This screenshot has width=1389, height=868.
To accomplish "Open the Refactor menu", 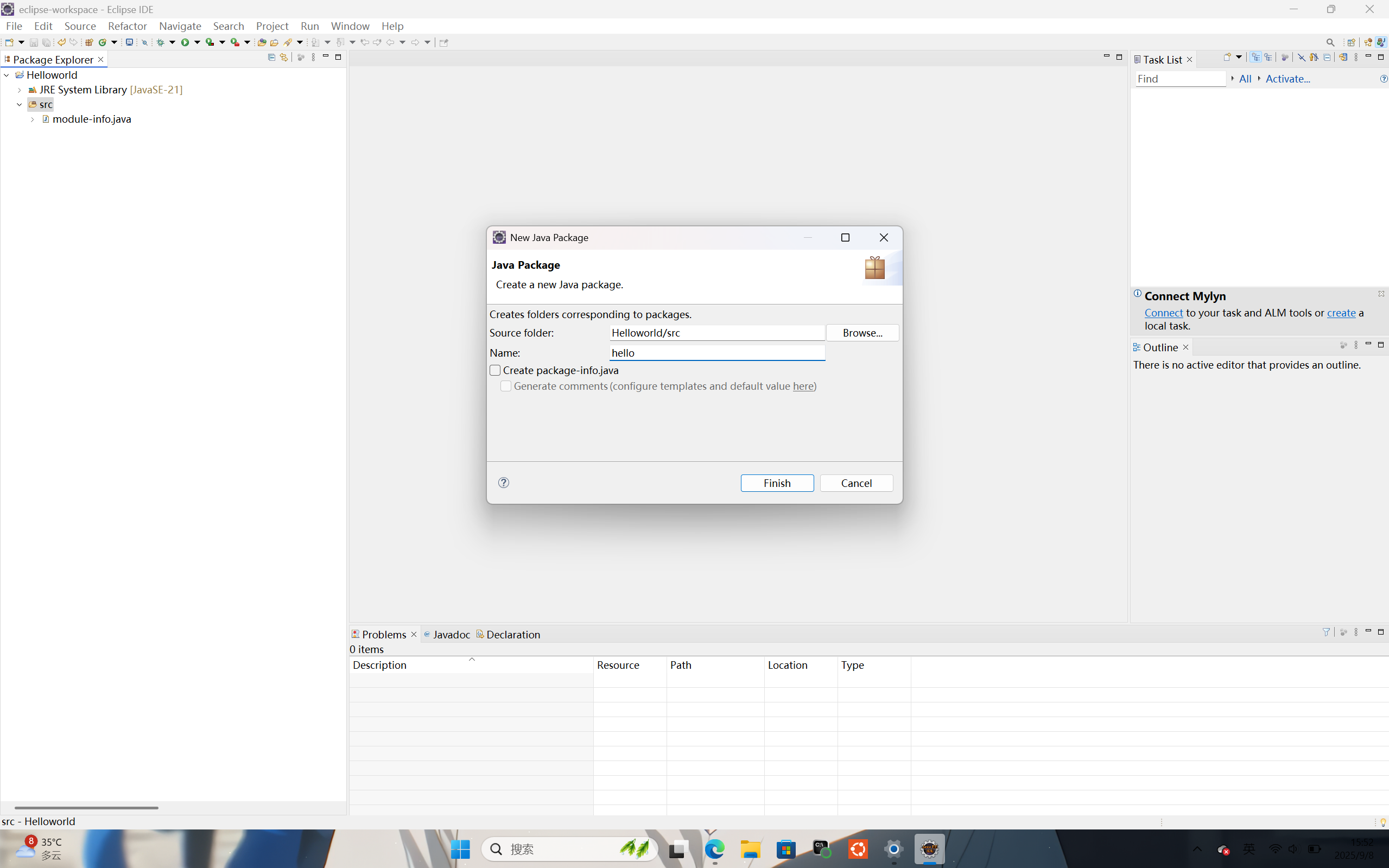I will (x=128, y=26).
